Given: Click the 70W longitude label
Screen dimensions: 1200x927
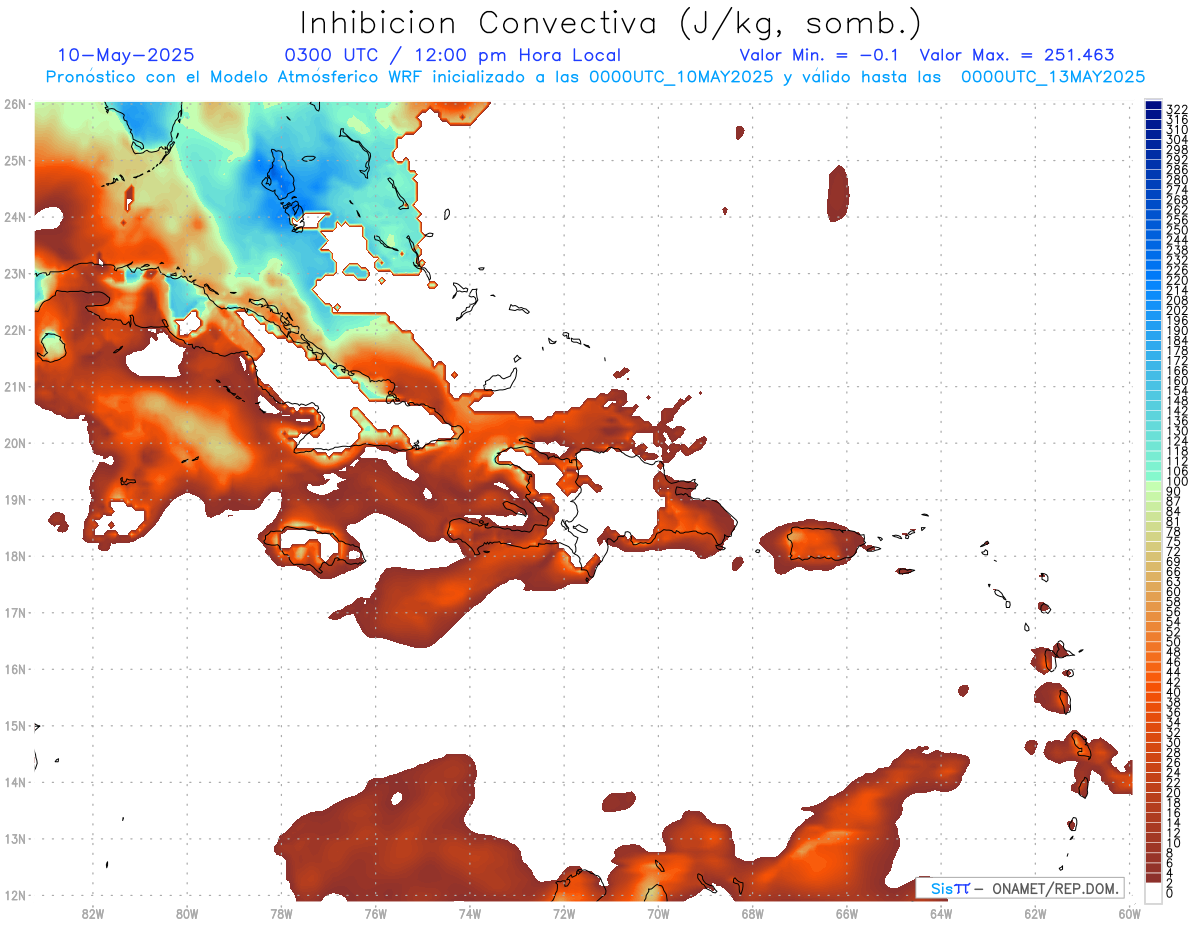Looking at the screenshot, I should [x=658, y=913].
